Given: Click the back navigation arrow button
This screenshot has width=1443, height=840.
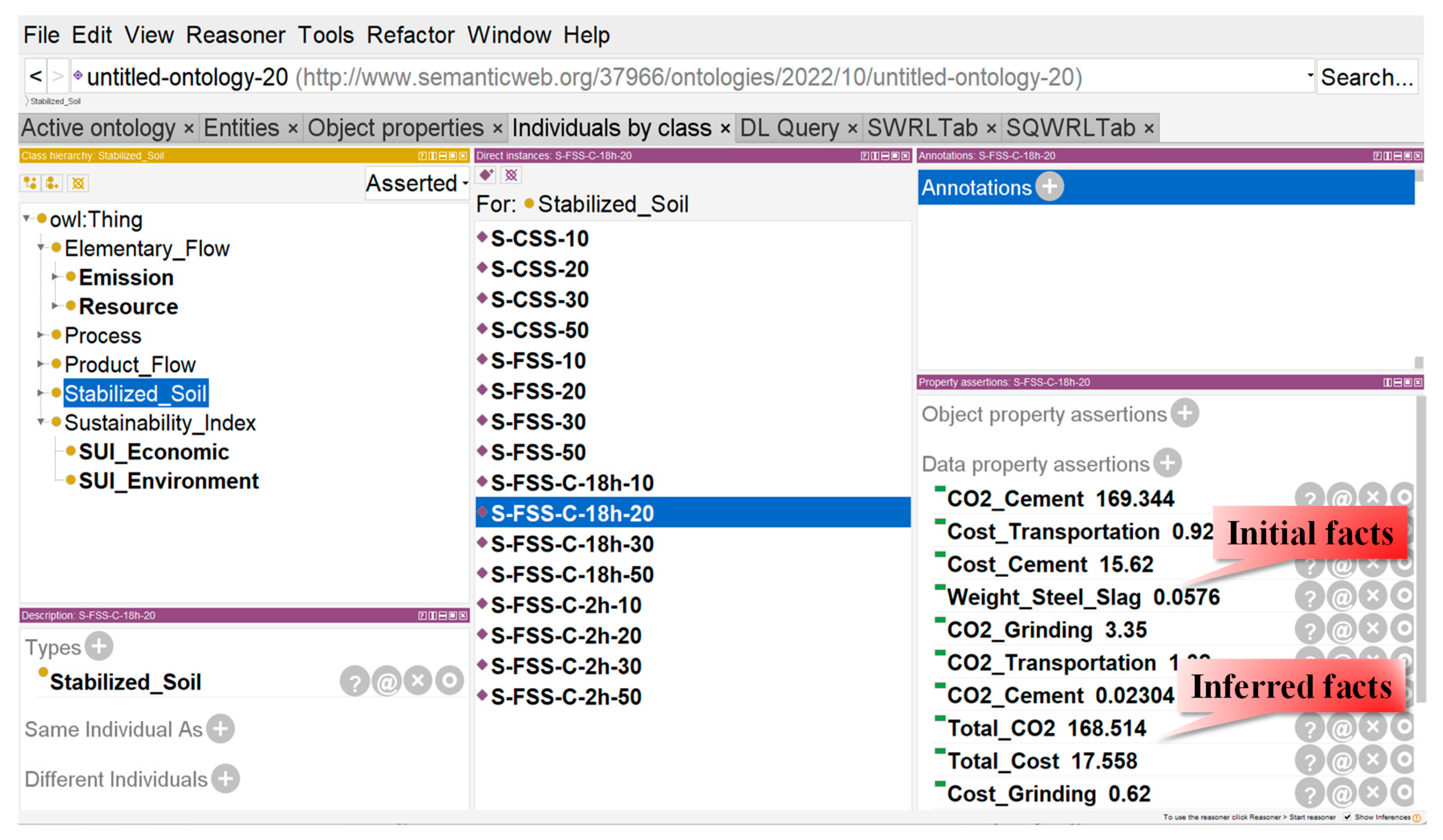Looking at the screenshot, I should pyautogui.click(x=35, y=76).
